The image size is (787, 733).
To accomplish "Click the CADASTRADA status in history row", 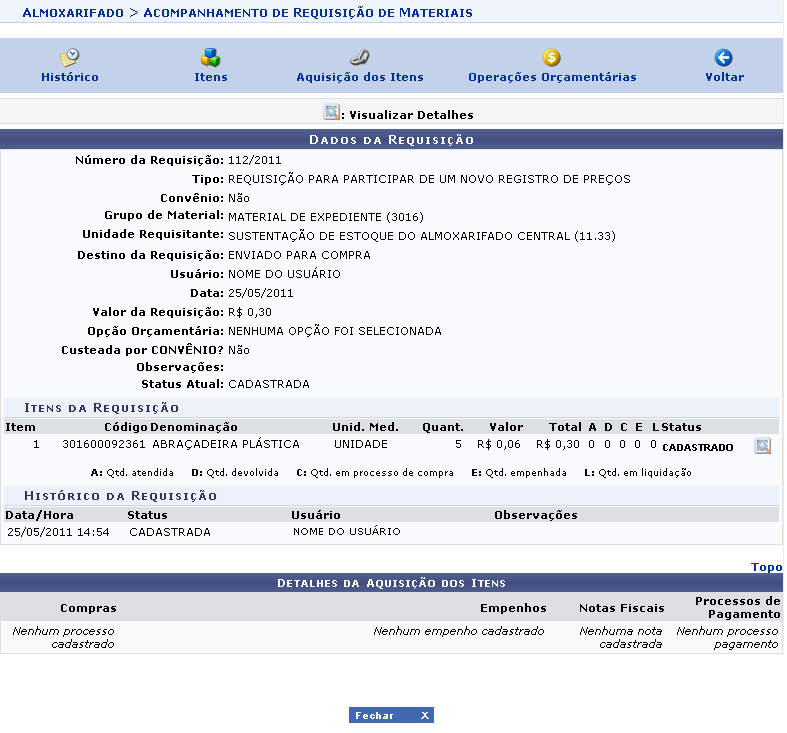I will tap(170, 532).
